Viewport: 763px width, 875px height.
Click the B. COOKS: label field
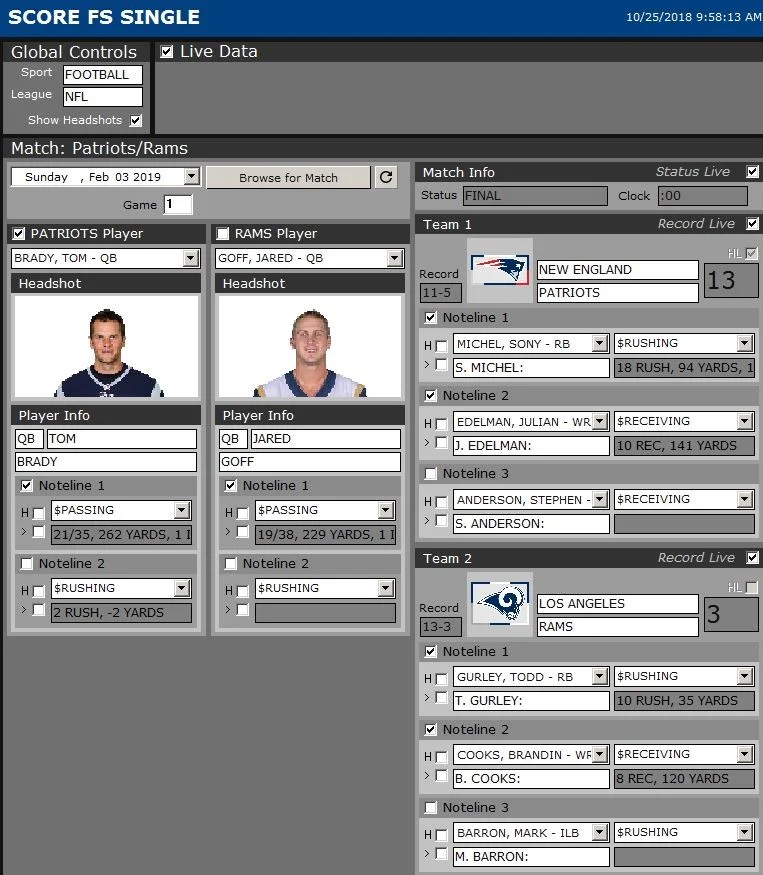[531, 779]
